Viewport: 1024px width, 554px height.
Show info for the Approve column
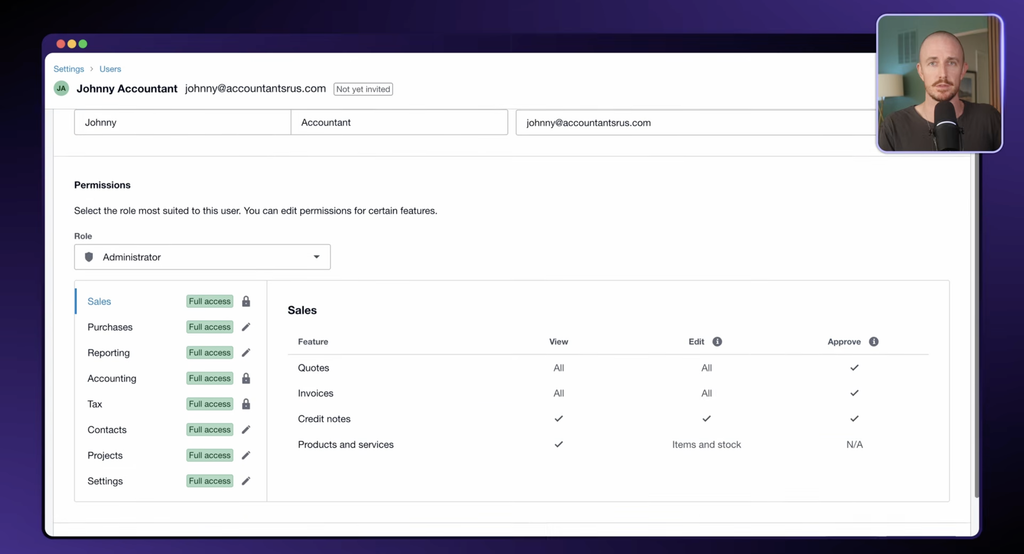[x=874, y=342]
